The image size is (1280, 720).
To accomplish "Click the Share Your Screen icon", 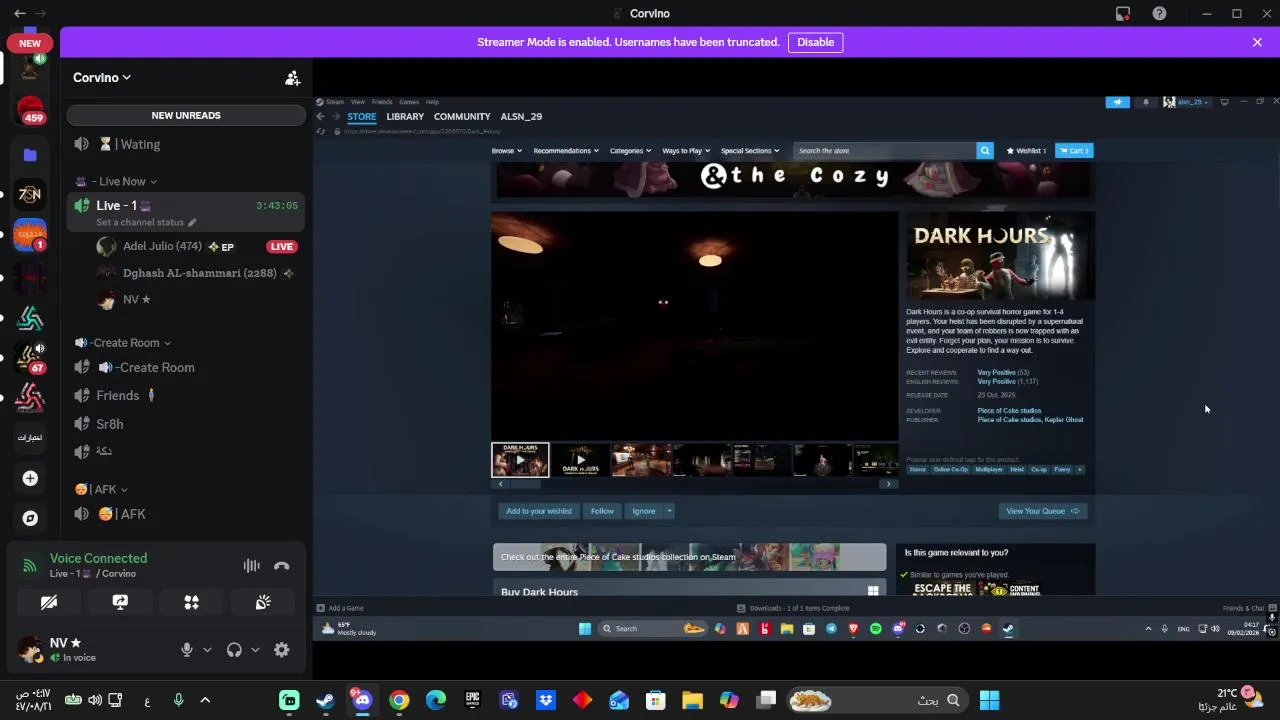I will coord(120,602).
